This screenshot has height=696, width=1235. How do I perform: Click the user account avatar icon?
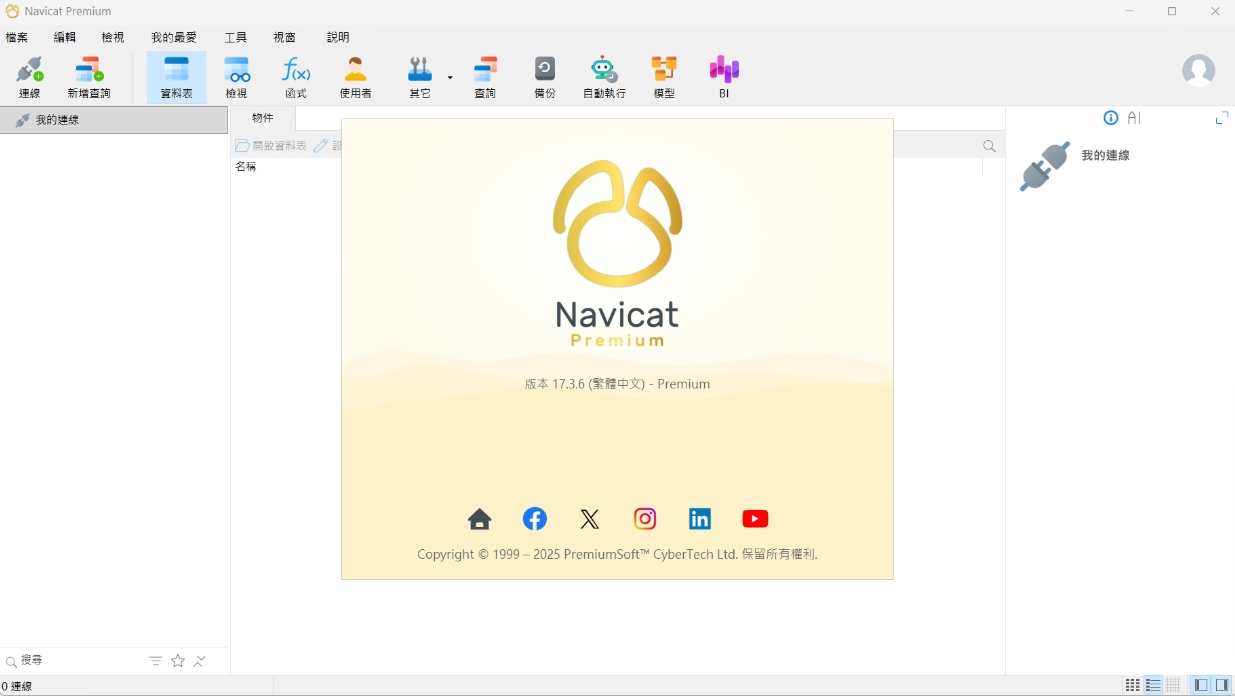1198,70
